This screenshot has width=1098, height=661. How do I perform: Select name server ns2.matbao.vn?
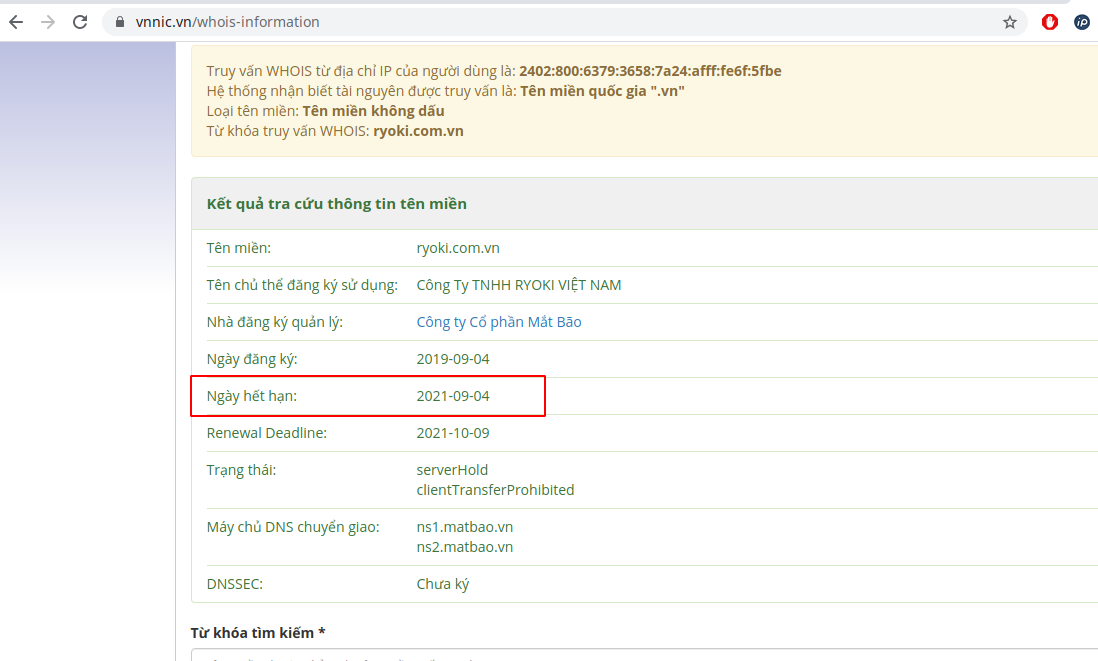point(465,547)
